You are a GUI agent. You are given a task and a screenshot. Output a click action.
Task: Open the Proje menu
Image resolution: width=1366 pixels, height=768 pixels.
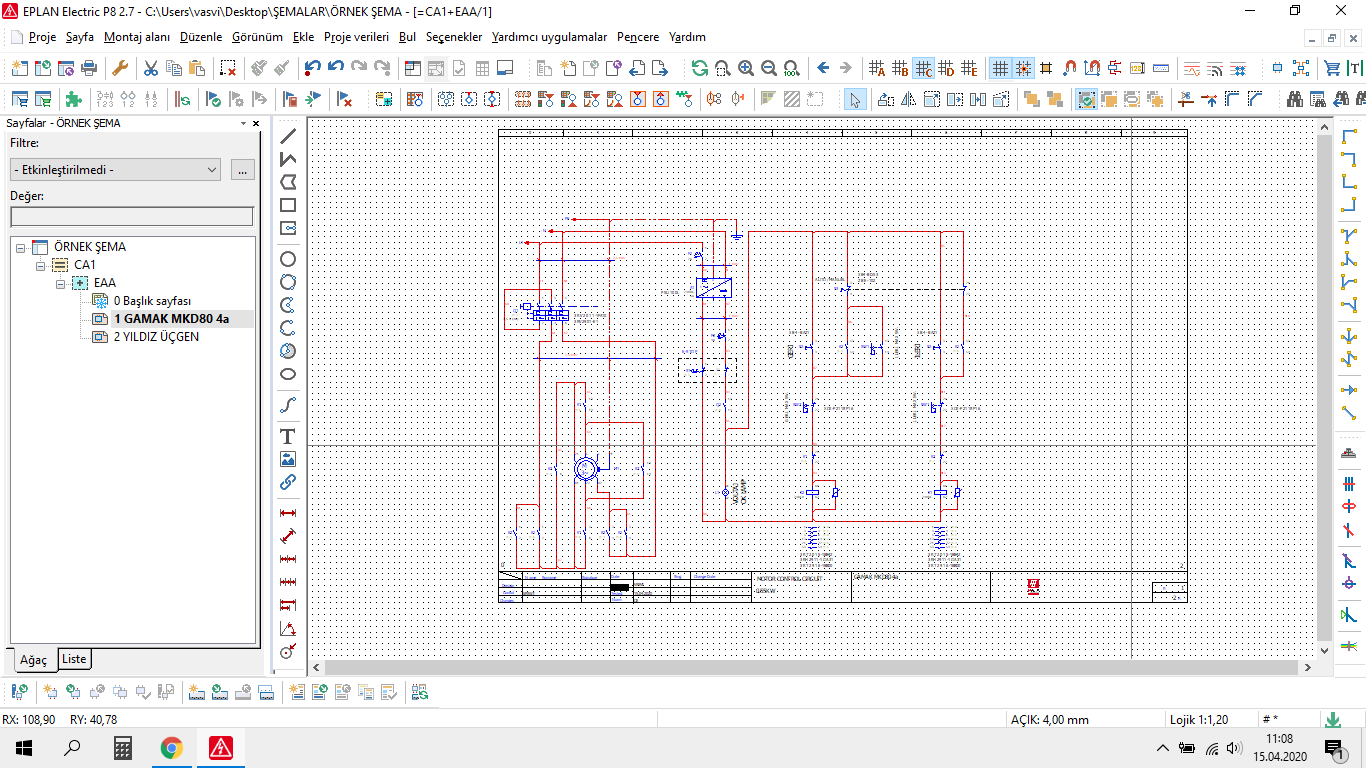[42, 37]
